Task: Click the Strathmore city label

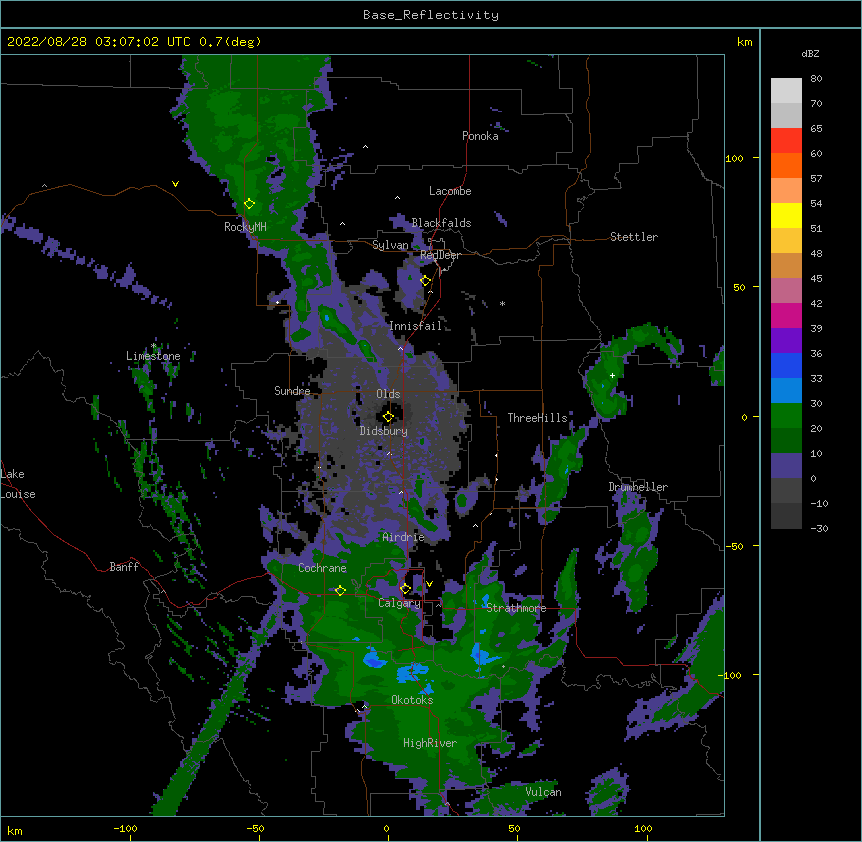Action: (516, 608)
